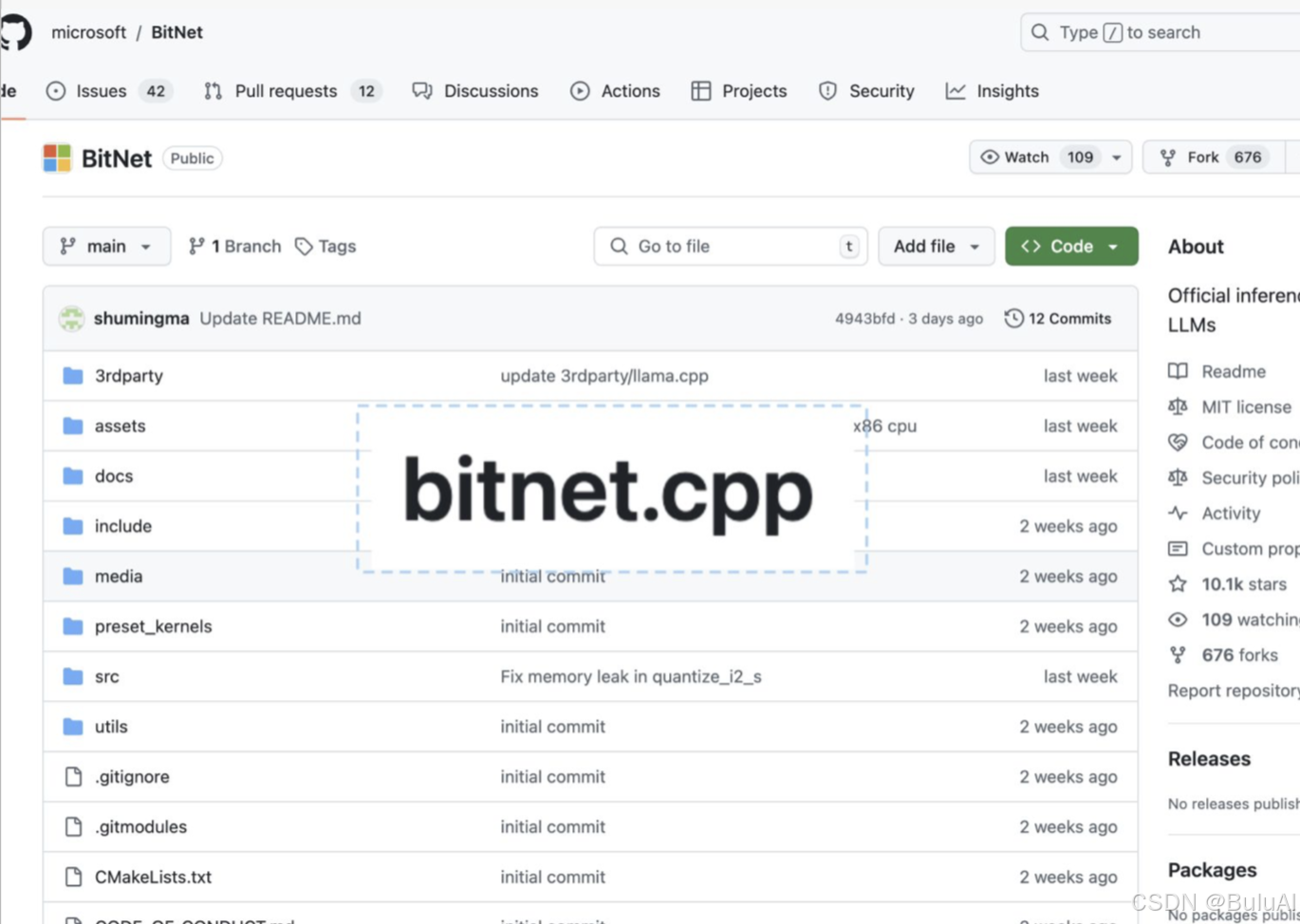
Task: Select the Pull requests icon
Action: click(x=213, y=91)
